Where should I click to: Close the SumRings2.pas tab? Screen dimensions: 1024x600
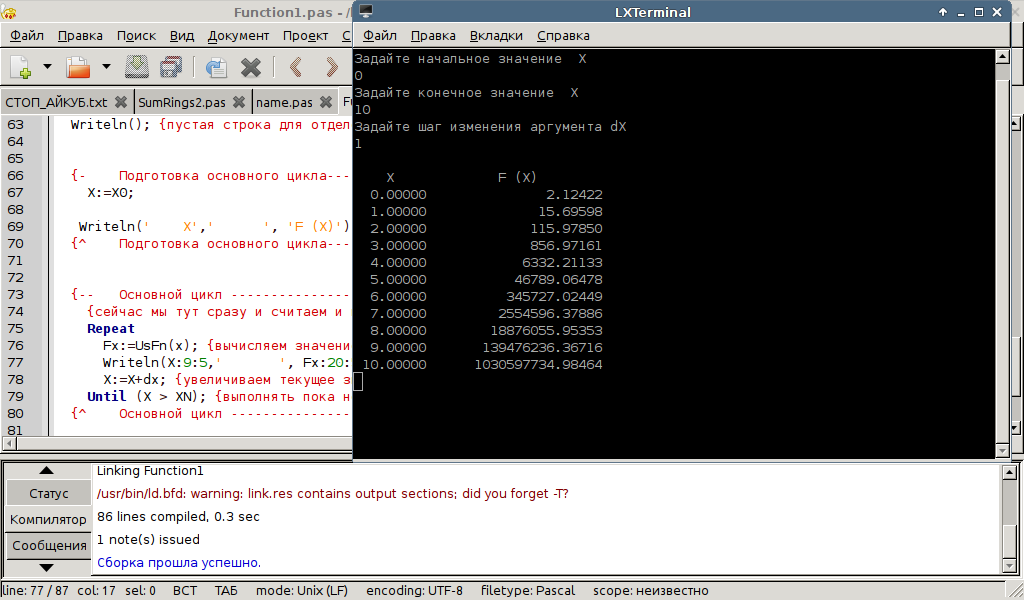tap(239, 102)
